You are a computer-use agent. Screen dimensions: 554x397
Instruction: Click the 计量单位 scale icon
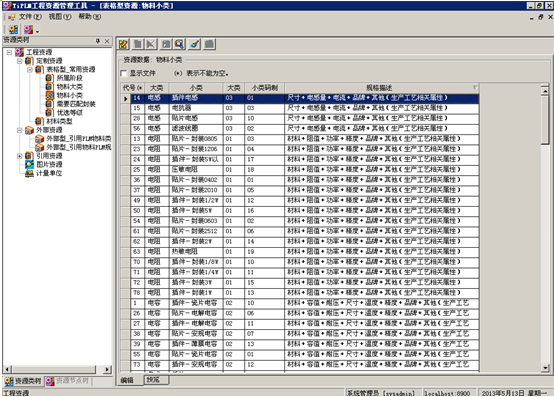pos(29,173)
